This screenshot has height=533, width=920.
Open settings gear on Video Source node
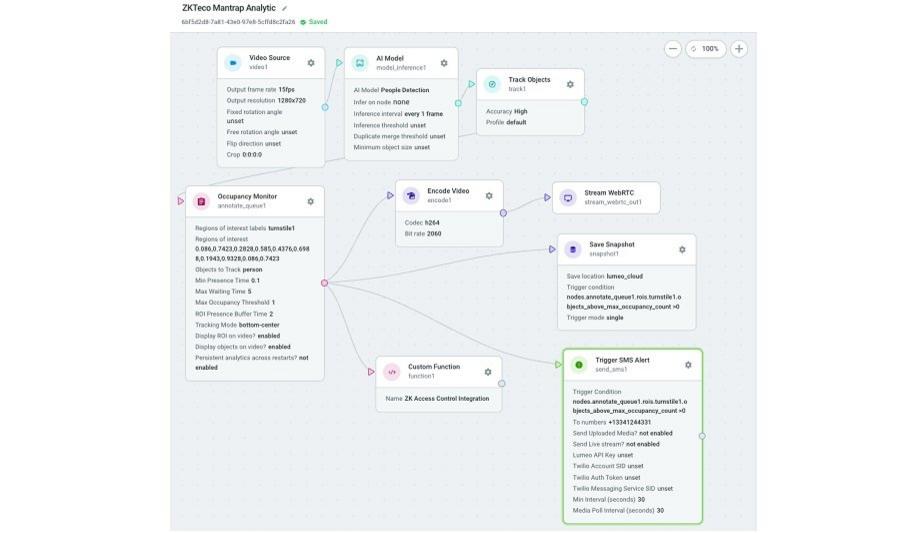(311, 63)
